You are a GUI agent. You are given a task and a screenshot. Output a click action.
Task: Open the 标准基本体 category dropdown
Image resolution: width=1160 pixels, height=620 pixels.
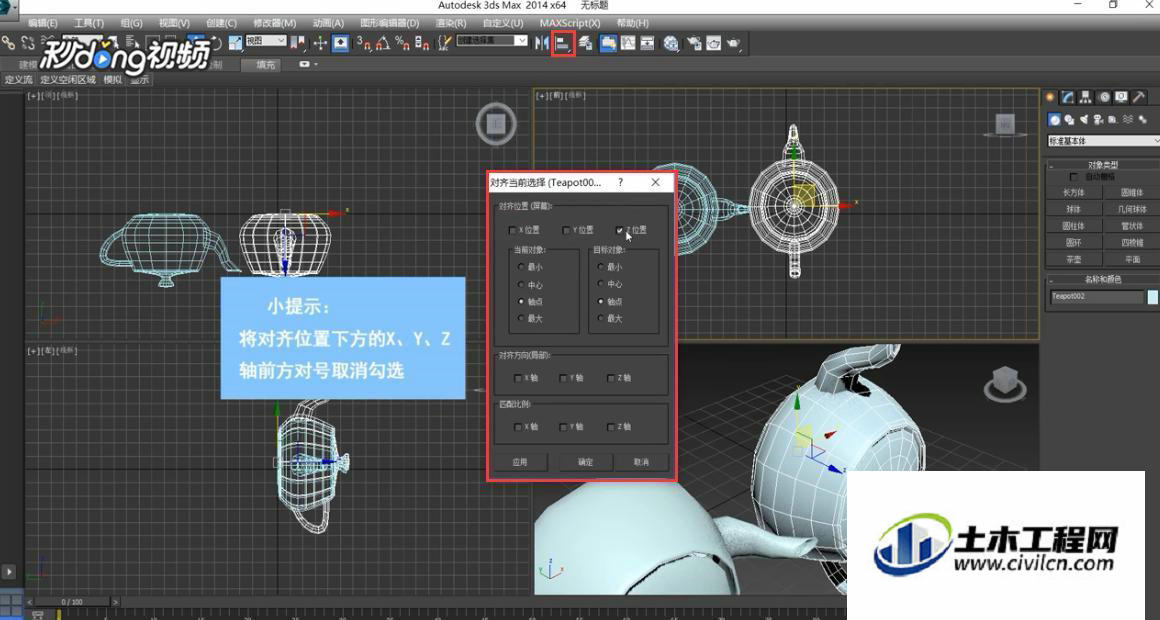coord(1103,141)
